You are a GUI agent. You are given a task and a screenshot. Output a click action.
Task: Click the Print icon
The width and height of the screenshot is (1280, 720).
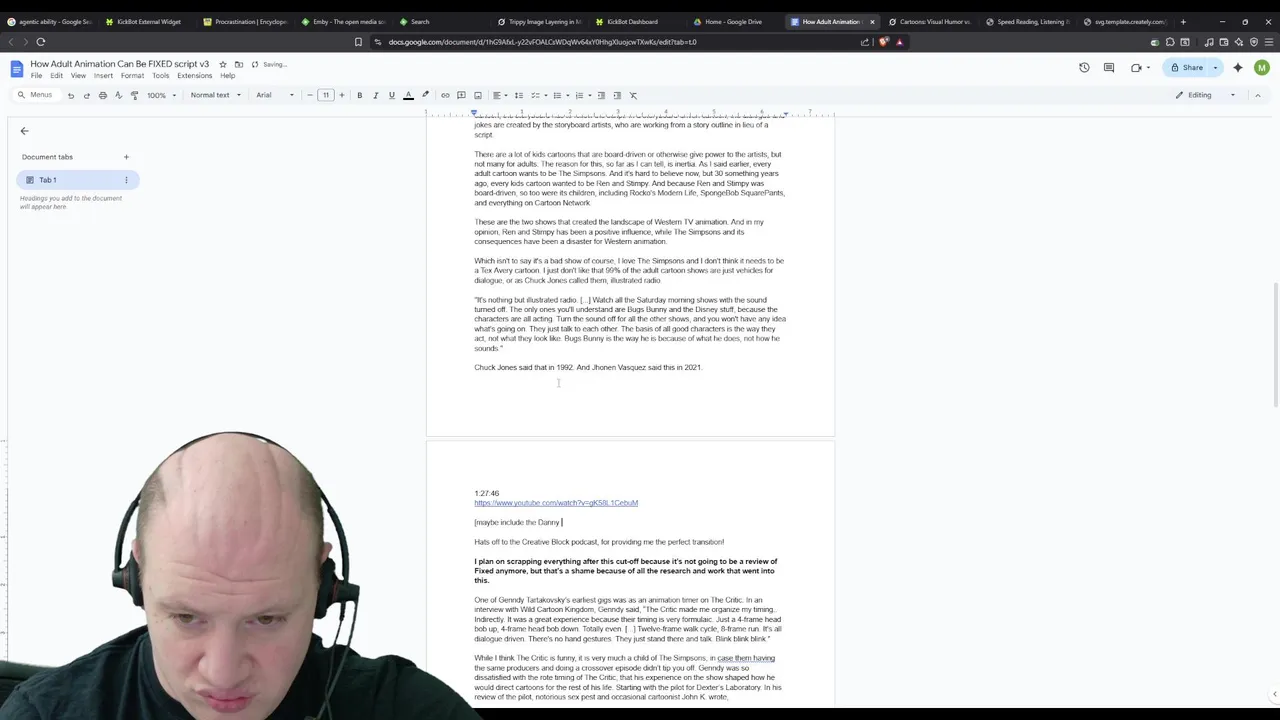tap(102, 95)
